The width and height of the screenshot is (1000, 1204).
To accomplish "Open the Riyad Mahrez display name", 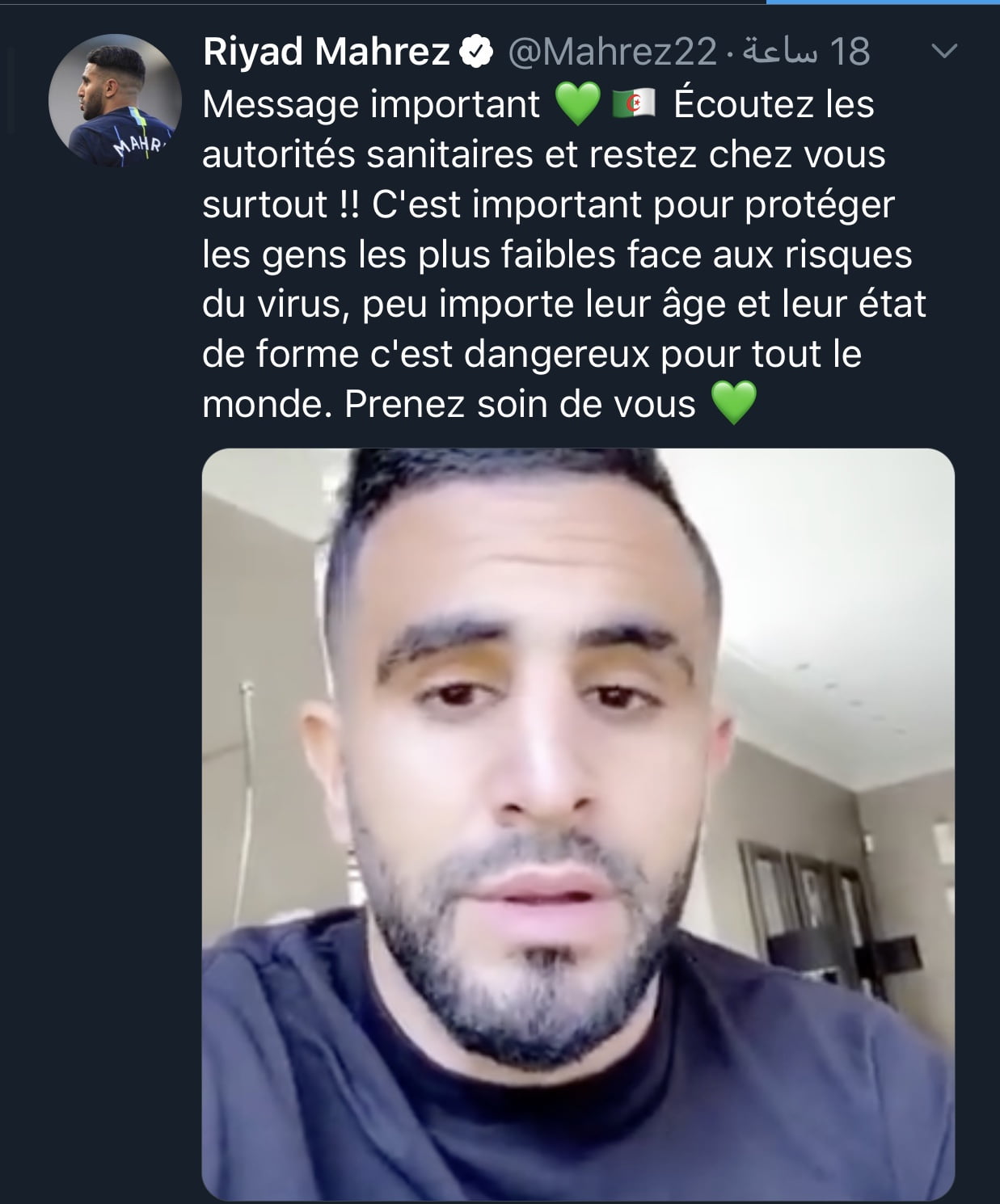I will (327, 53).
